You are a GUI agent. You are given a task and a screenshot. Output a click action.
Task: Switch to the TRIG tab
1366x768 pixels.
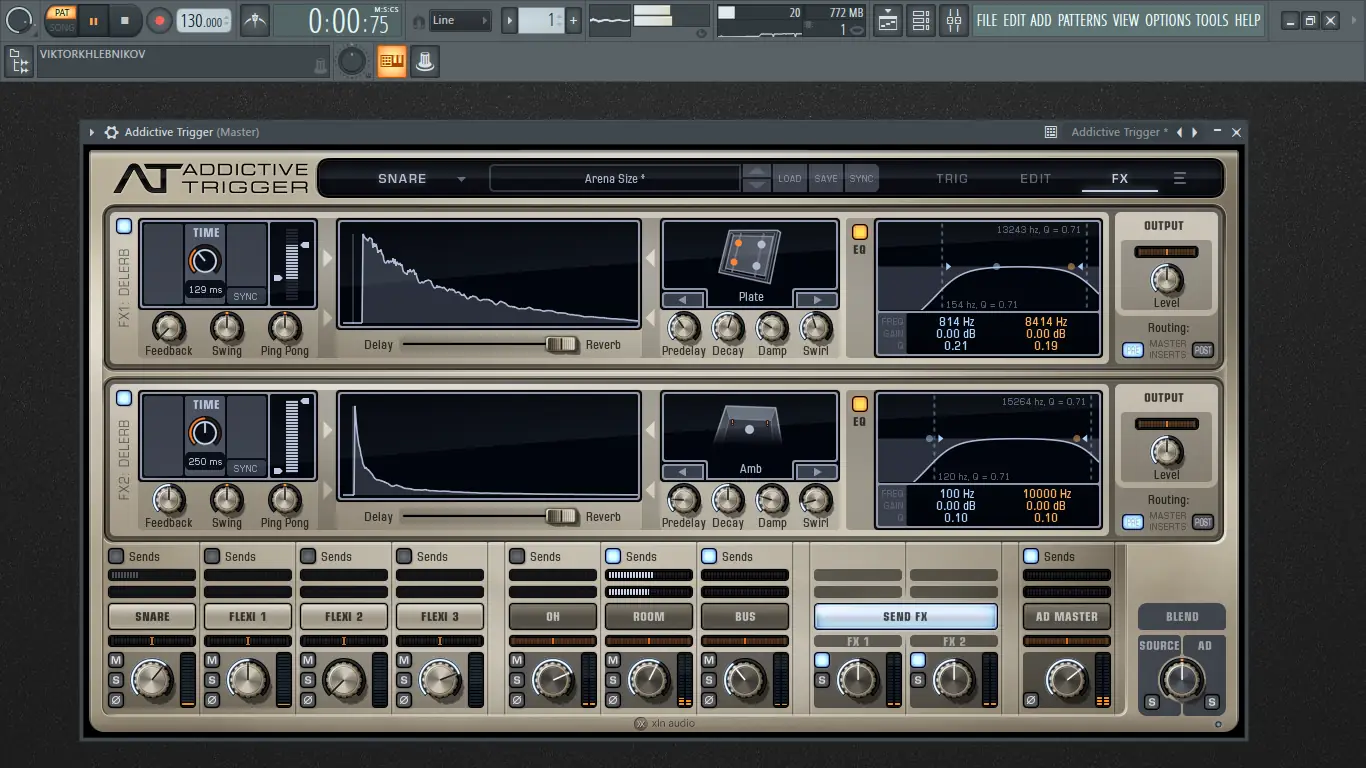click(x=952, y=179)
